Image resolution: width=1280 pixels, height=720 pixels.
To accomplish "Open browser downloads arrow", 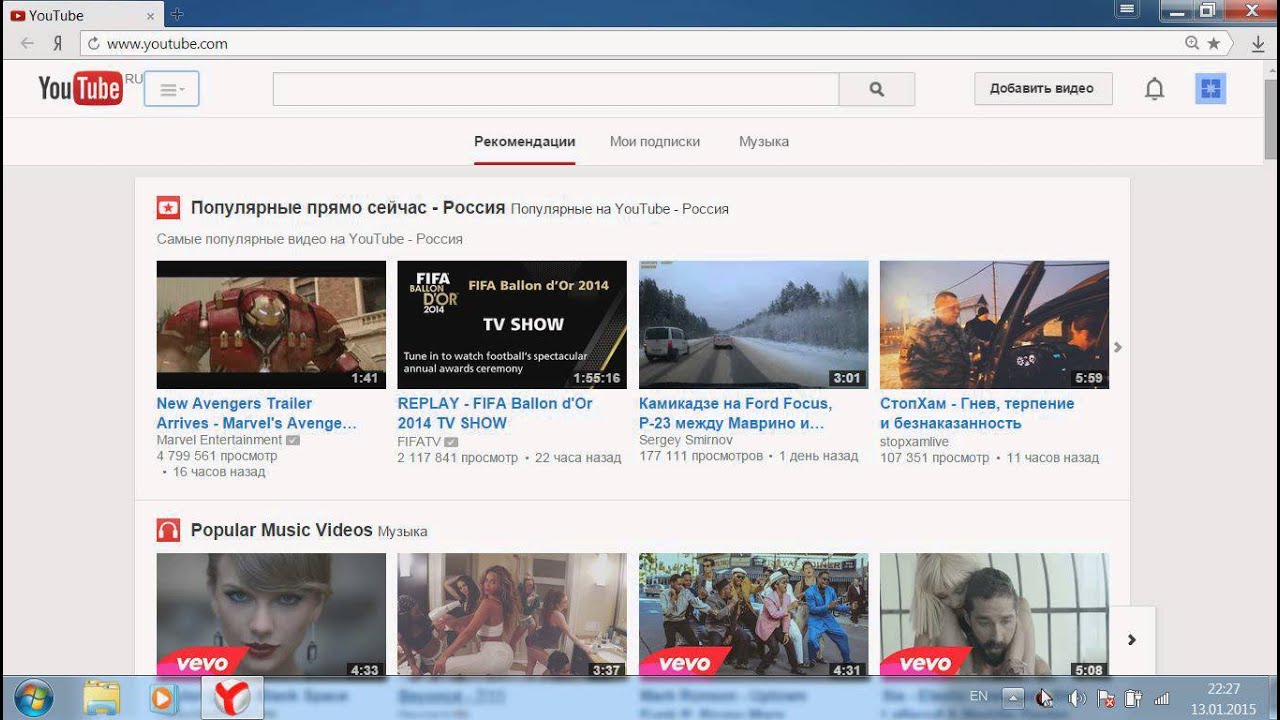I will point(1258,44).
